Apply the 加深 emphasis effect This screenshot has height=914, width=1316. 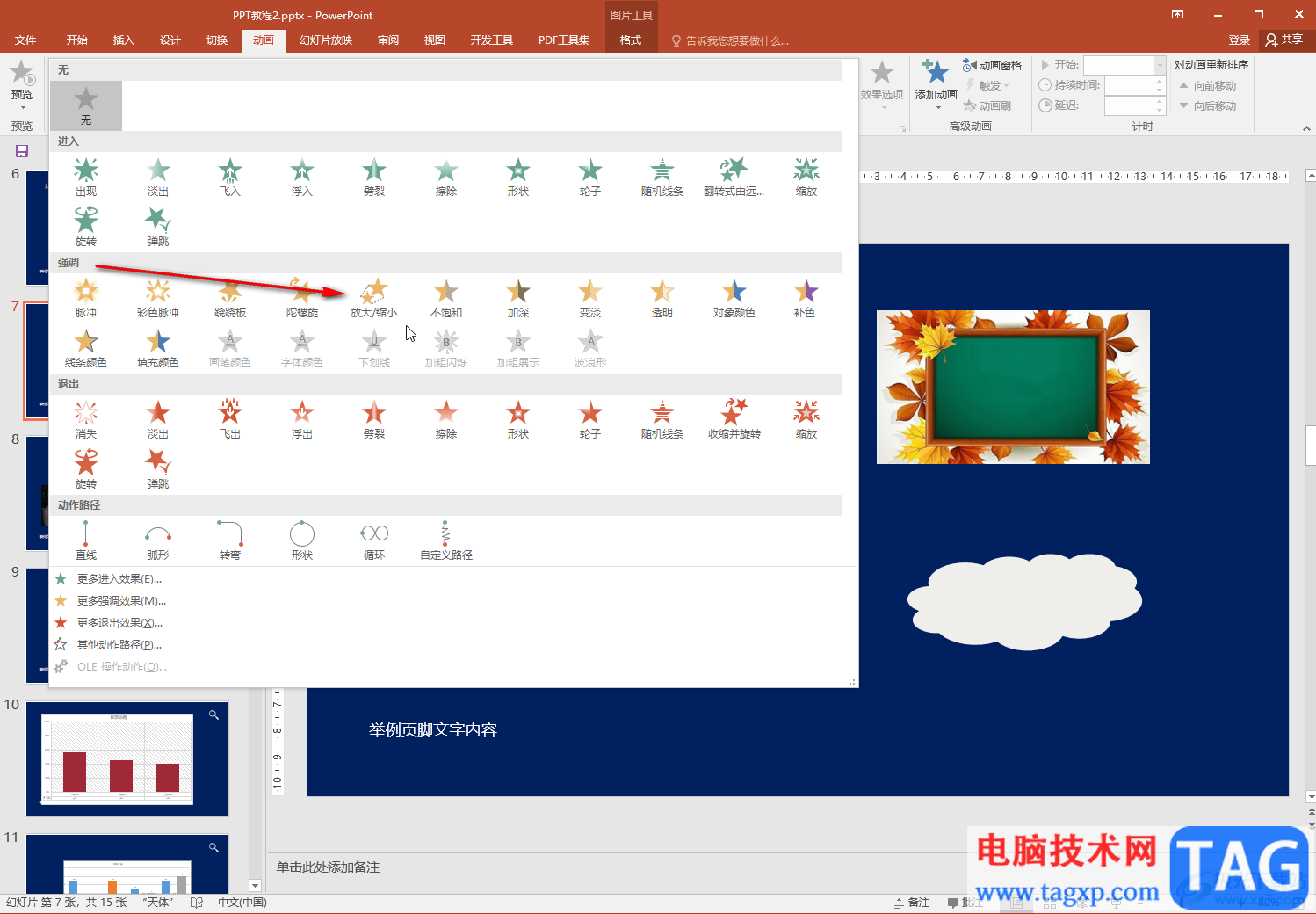pyautogui.click(x=518, y=298)
